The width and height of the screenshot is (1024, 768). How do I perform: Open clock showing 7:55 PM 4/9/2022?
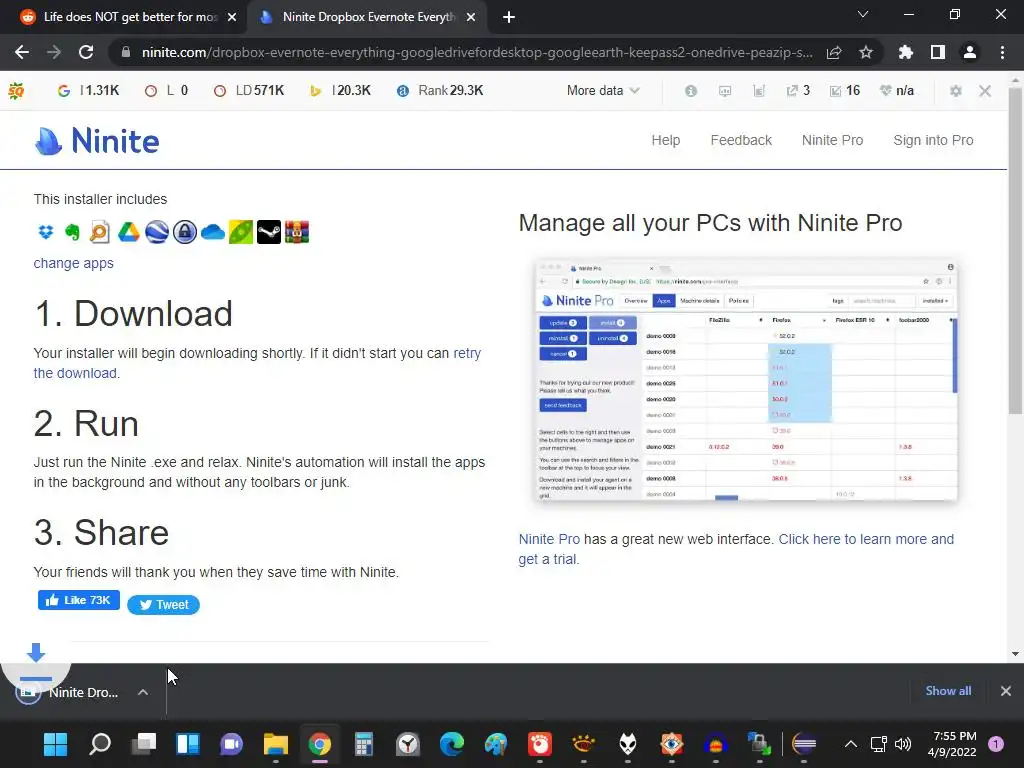[x=952, y=744]
